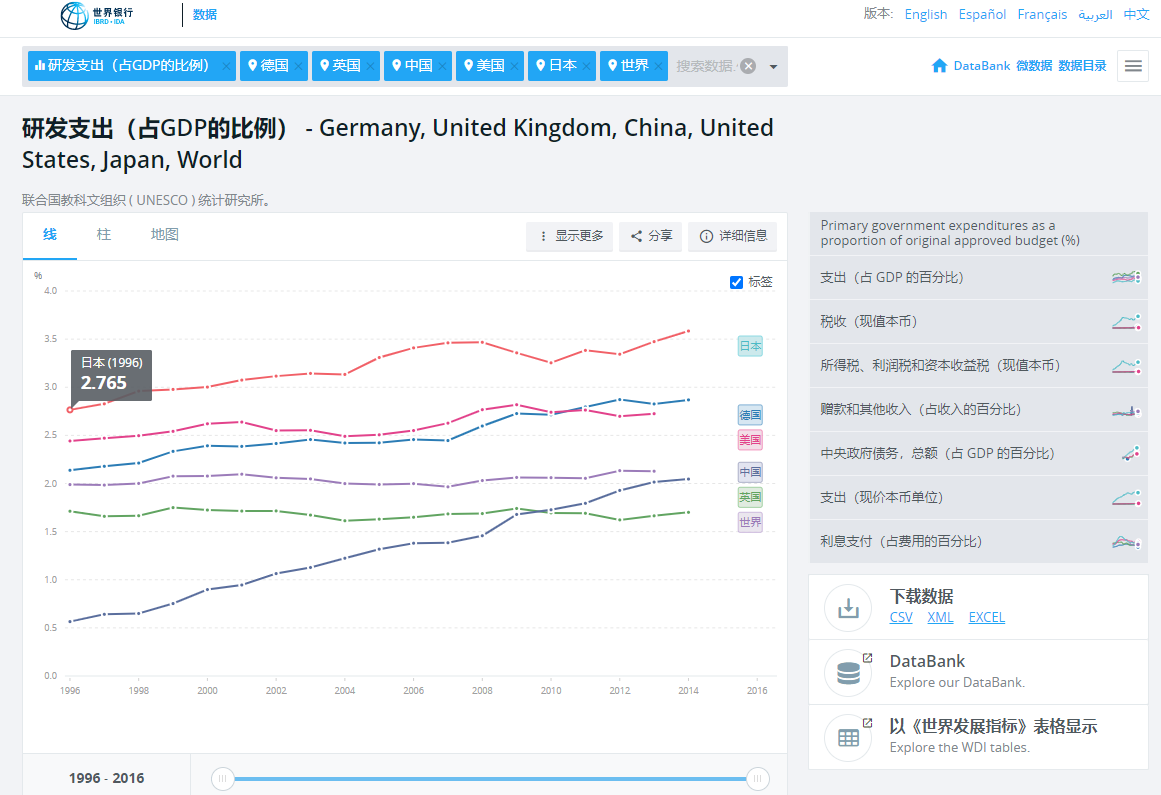Click the right handle of year slider

758,778
